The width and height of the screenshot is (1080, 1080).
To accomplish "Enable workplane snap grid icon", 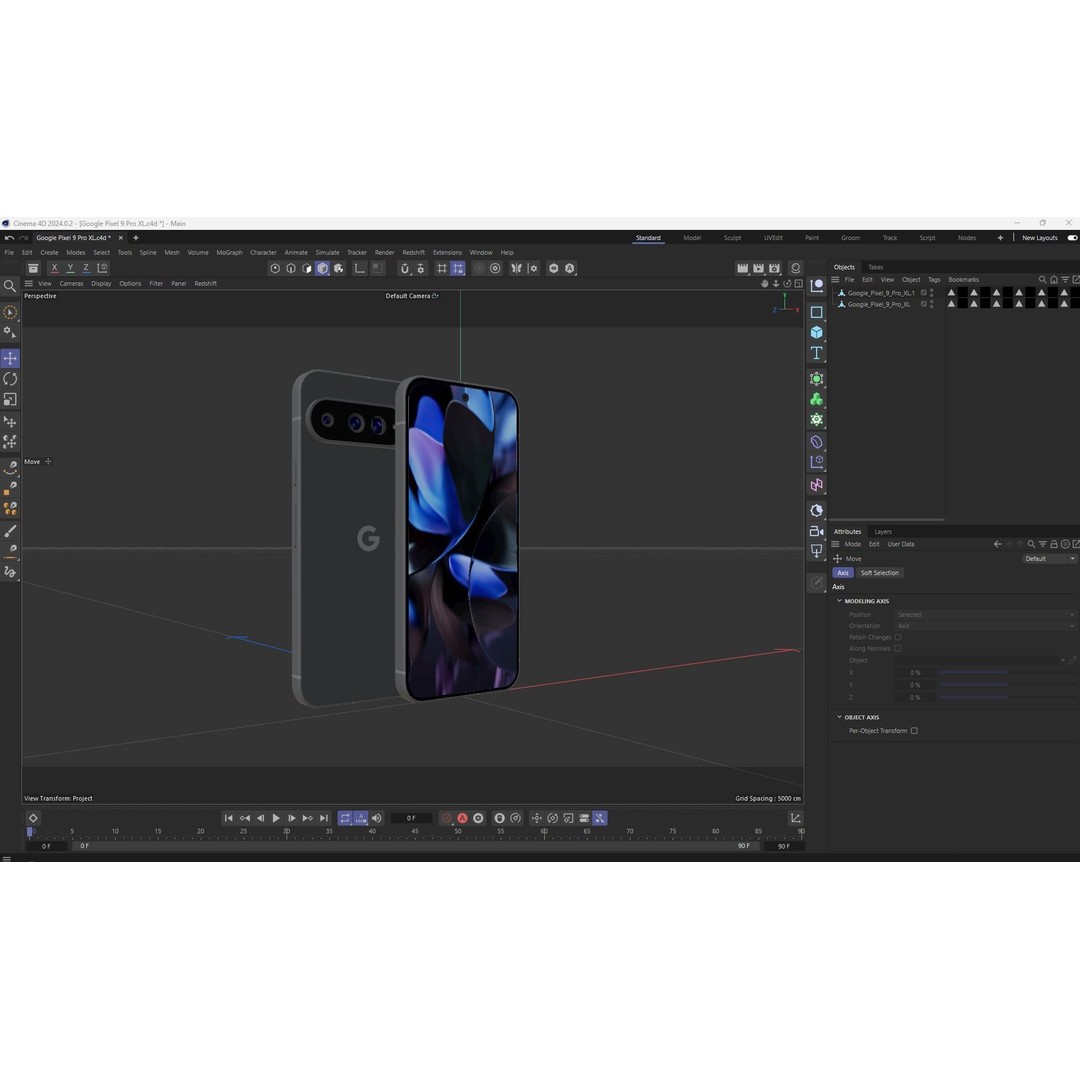I will click(x=442, y=269).
